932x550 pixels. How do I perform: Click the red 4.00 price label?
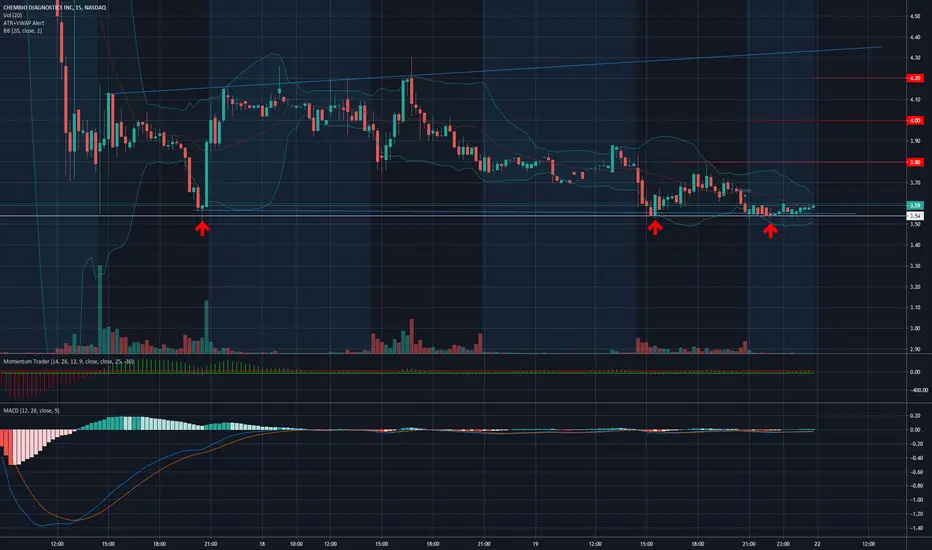915,120
